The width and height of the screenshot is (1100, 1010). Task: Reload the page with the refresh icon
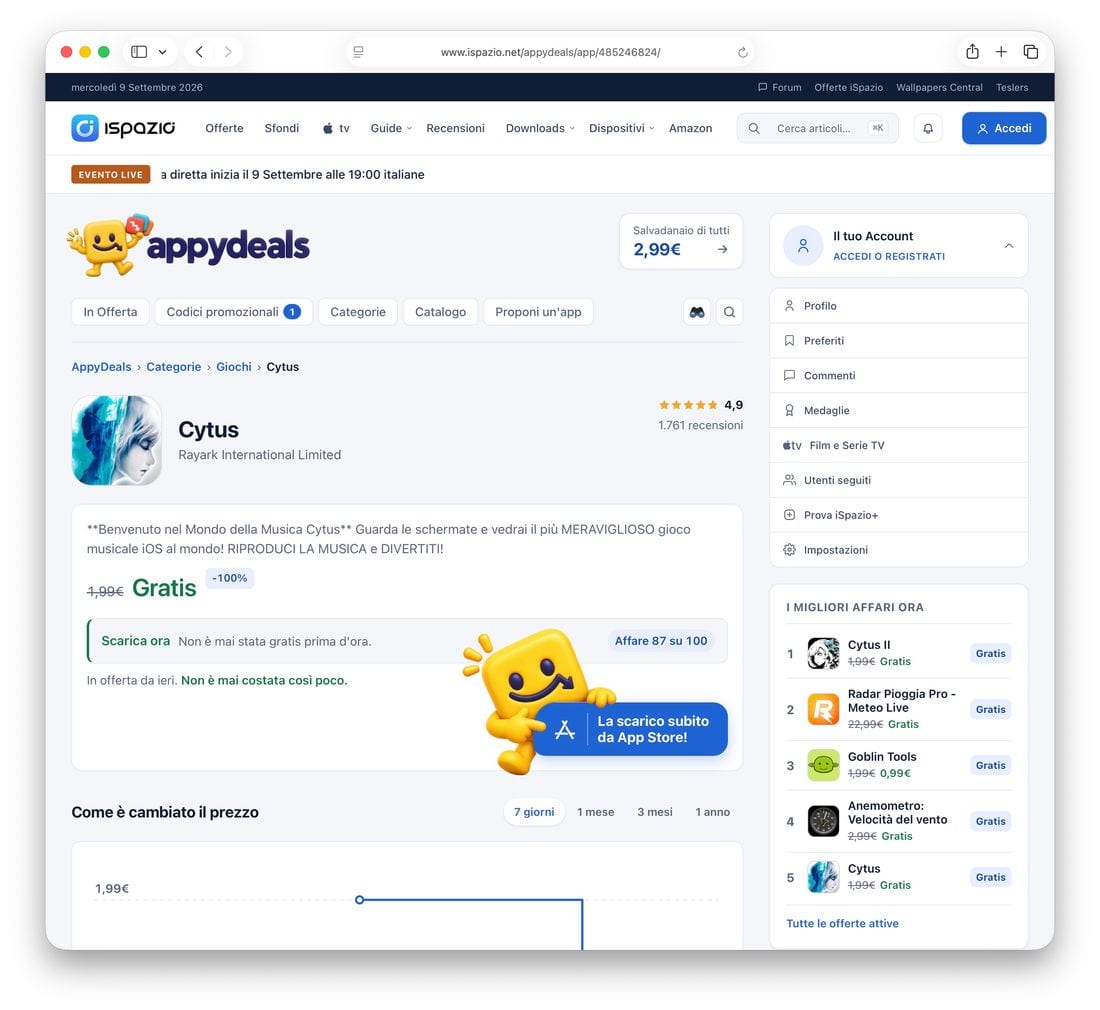click(743, 53)
